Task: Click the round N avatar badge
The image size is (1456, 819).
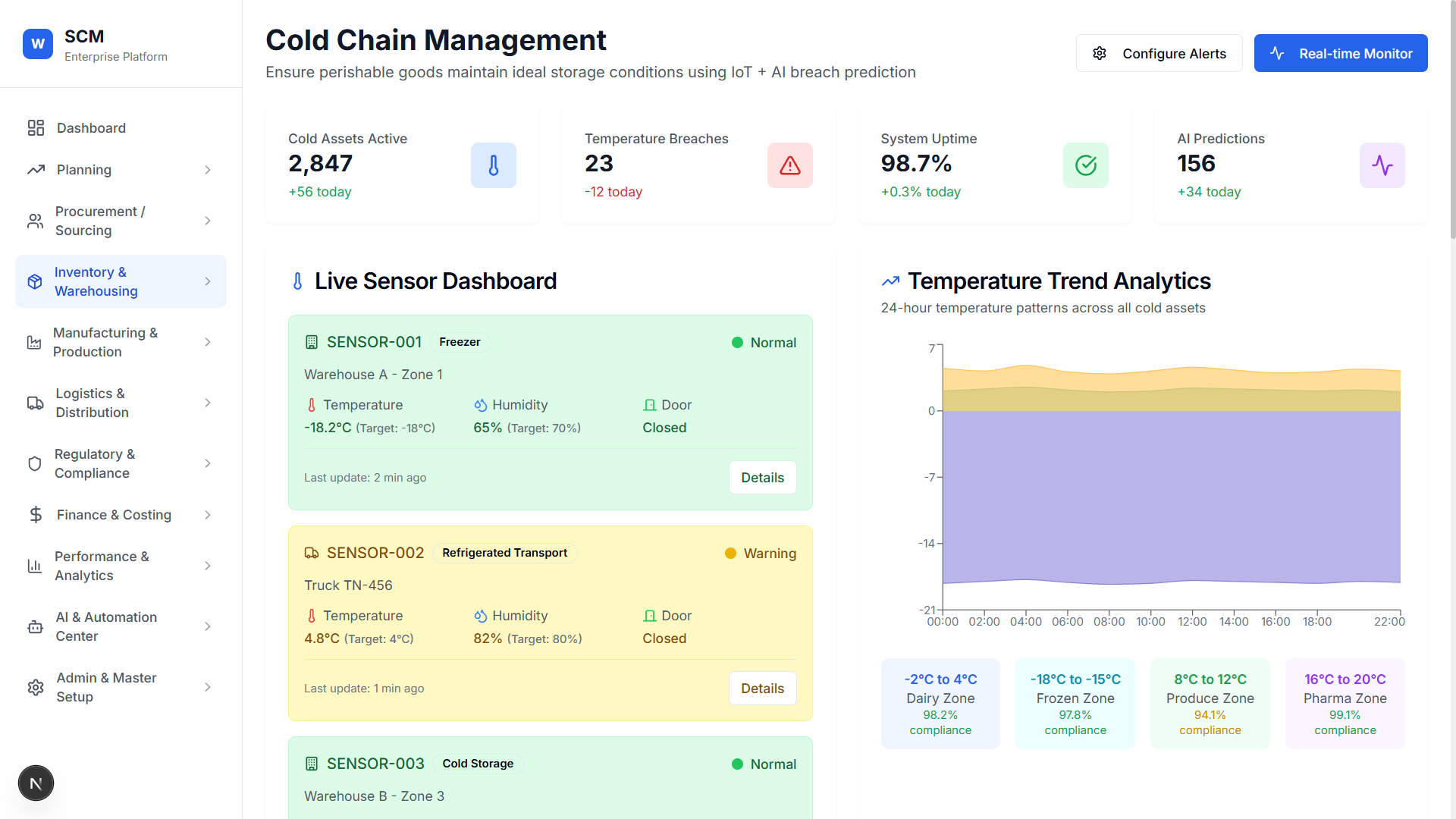Action: coord(36,783)
